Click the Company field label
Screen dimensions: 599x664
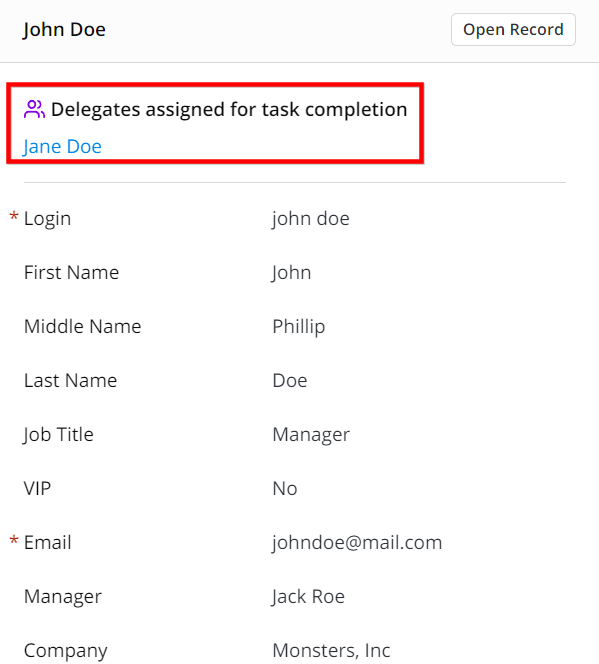click(66, 651)
